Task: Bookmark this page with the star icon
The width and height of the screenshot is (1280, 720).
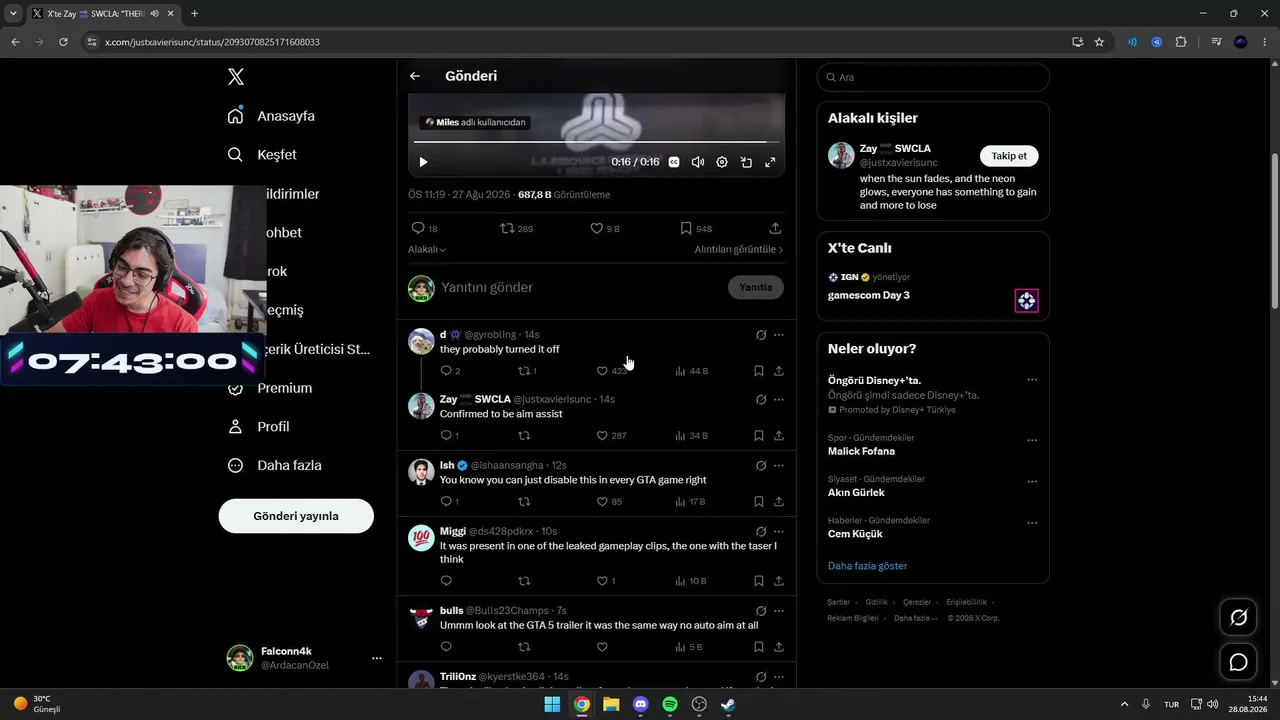Action: pyautogui.click(x=1099, y=42)
